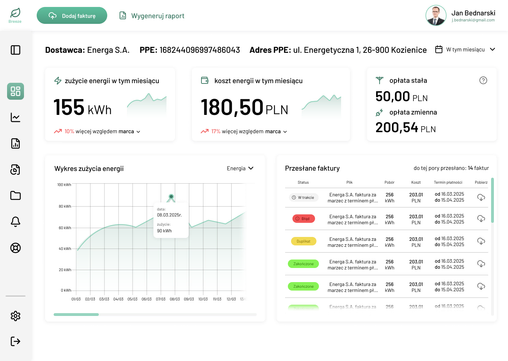Open the report document sidebar icon
508x361 pixels.
(15, 144)
